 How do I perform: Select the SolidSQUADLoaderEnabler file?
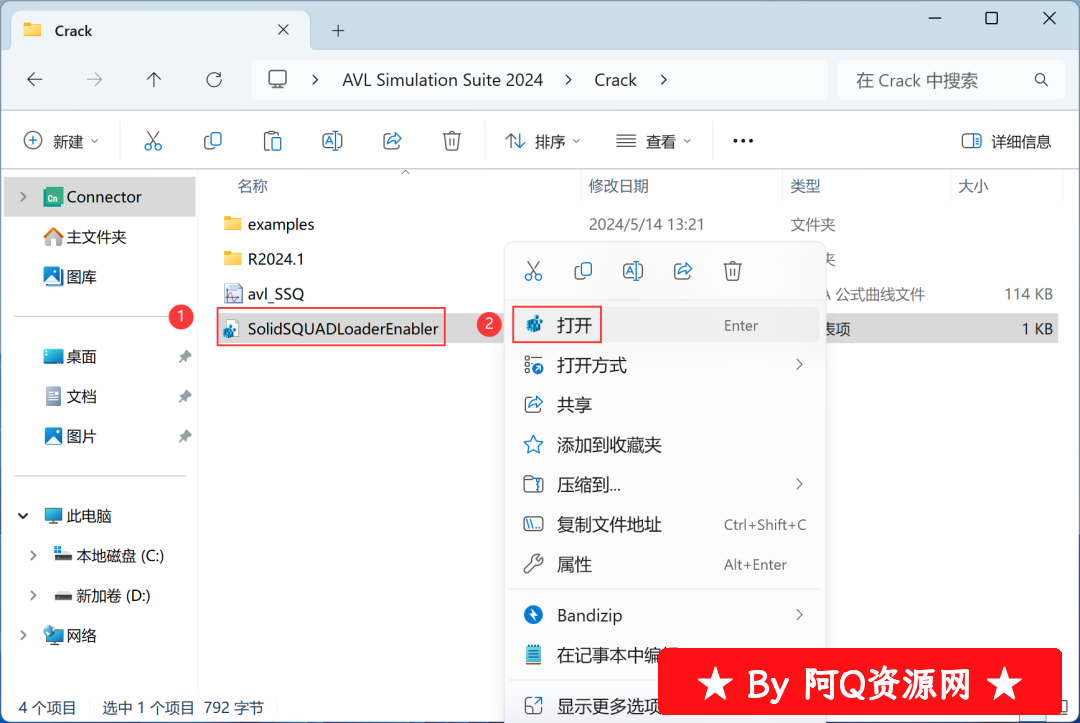click(x=331, y=328)
